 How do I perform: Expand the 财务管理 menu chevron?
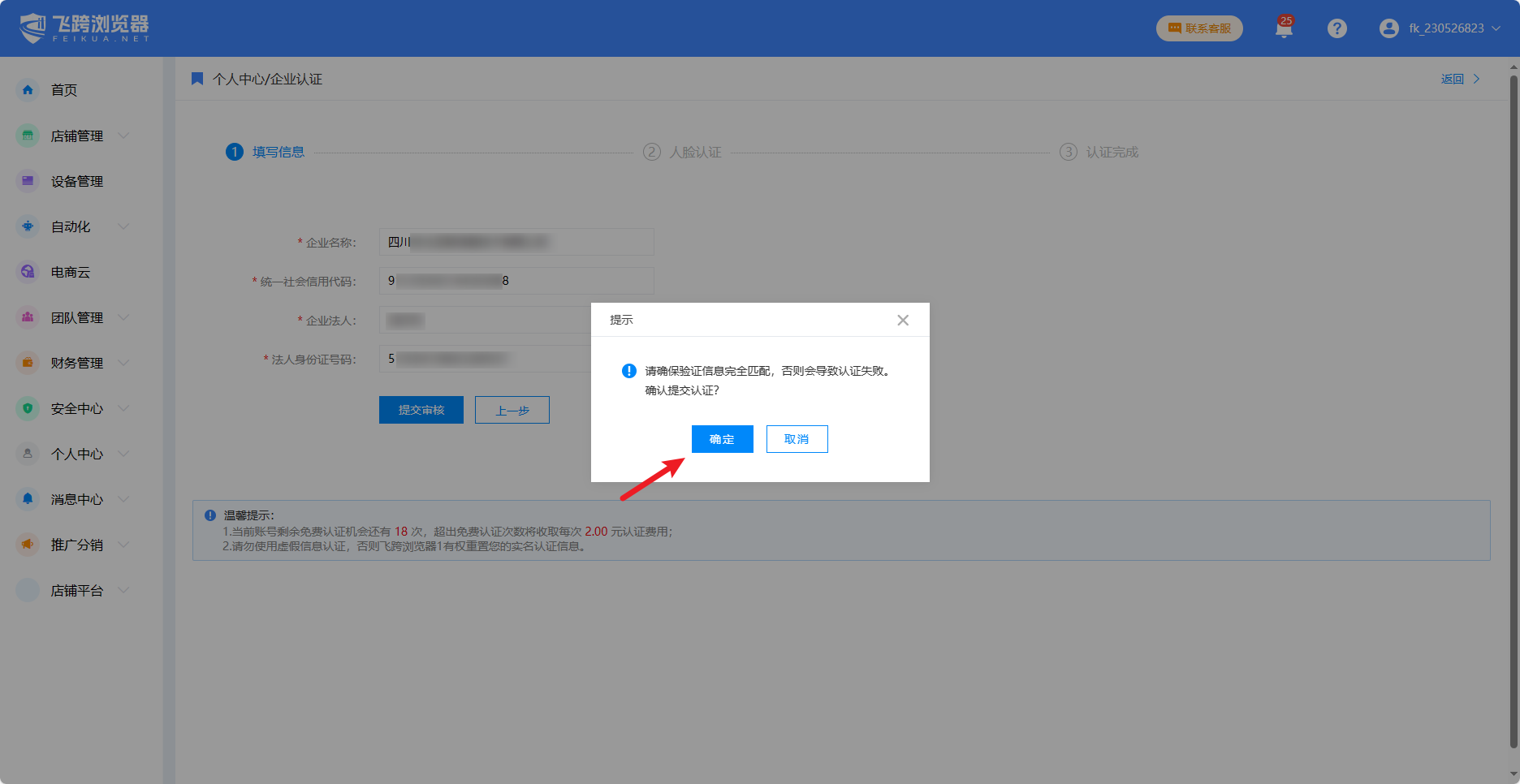[x=123, y=363]
